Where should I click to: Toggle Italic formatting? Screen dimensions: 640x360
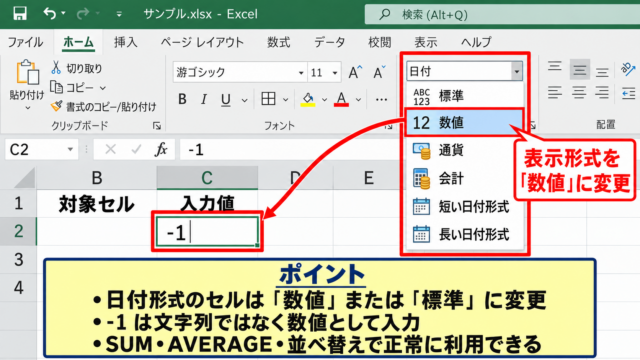click(204, 99)
